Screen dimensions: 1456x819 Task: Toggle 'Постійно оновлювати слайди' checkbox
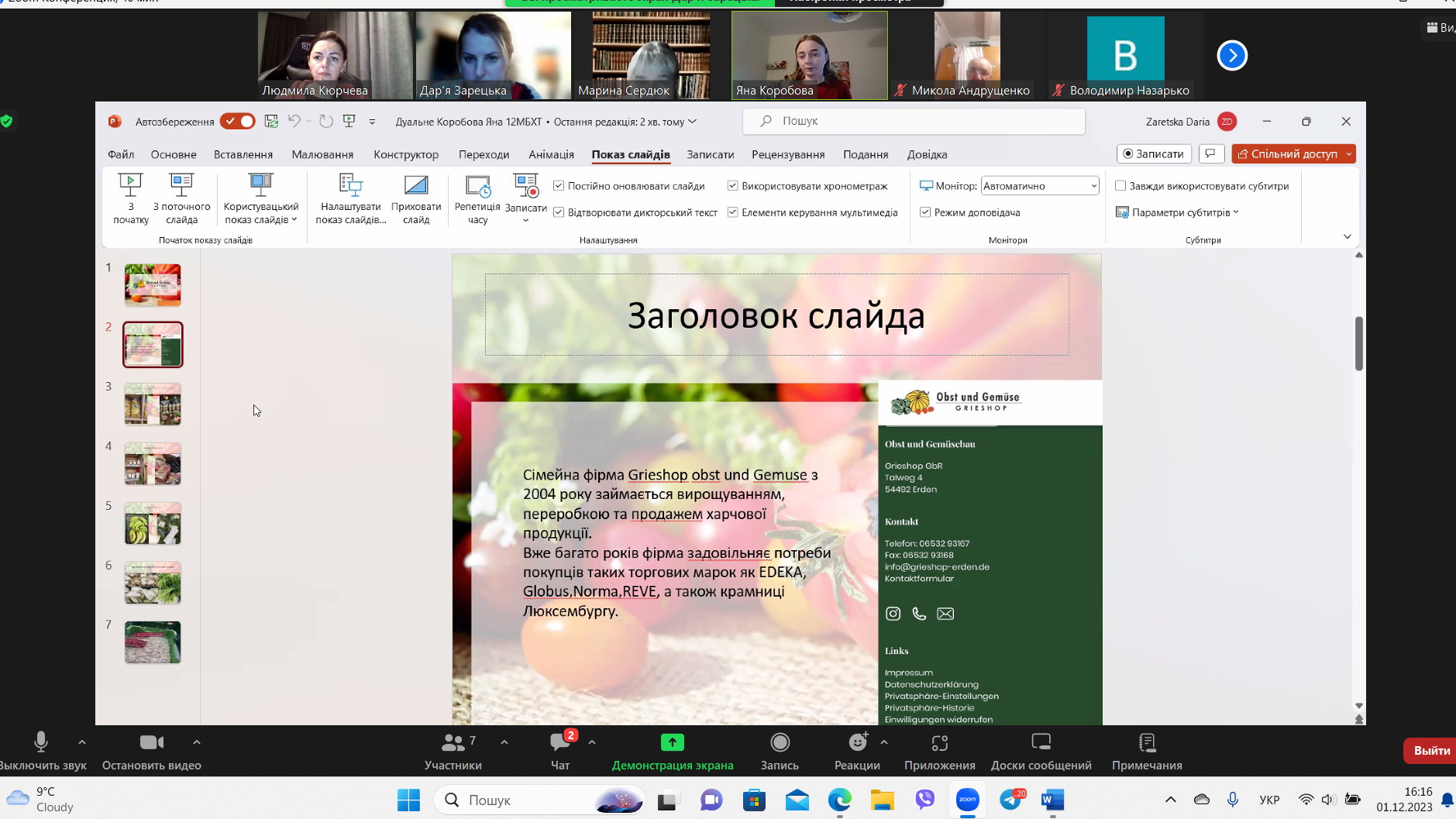click(559, 186)
